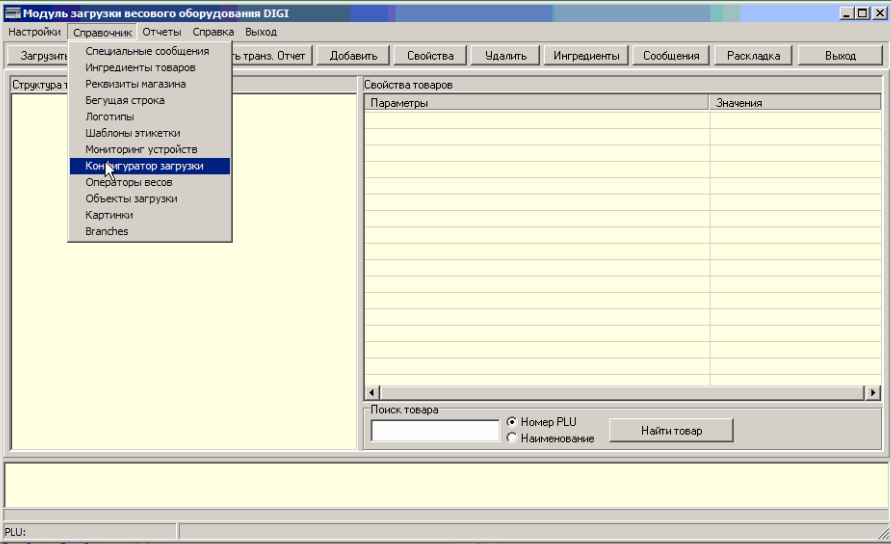The width and height of the screenshot is (891, 544).
Task: Click the Свойства товаров panel title
Action: [408, 85]
